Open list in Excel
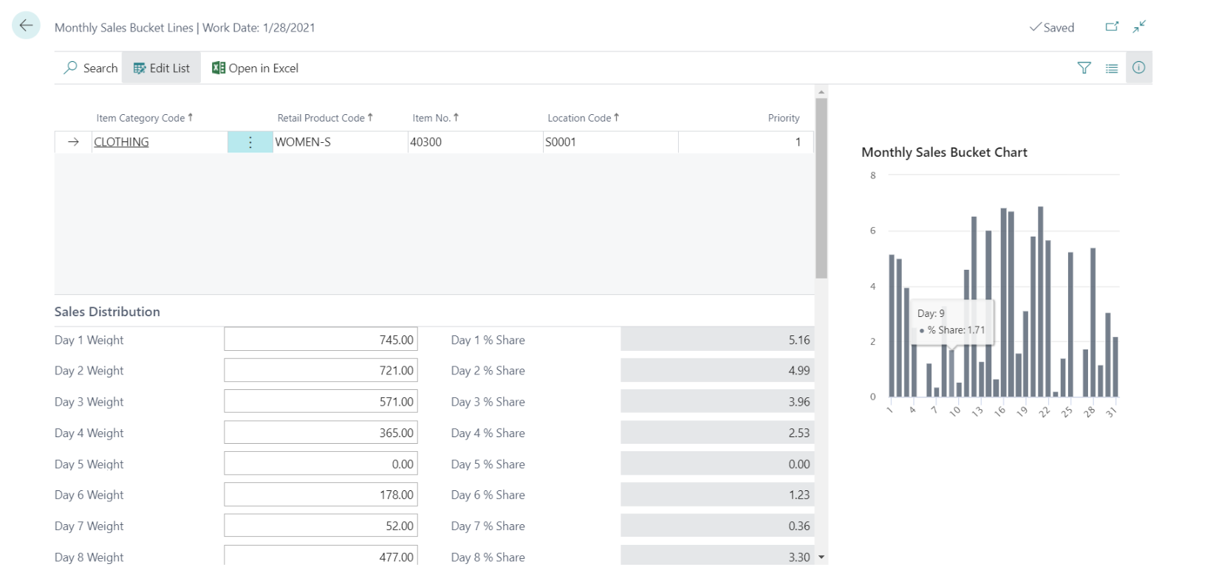 (x=255, y=68)
